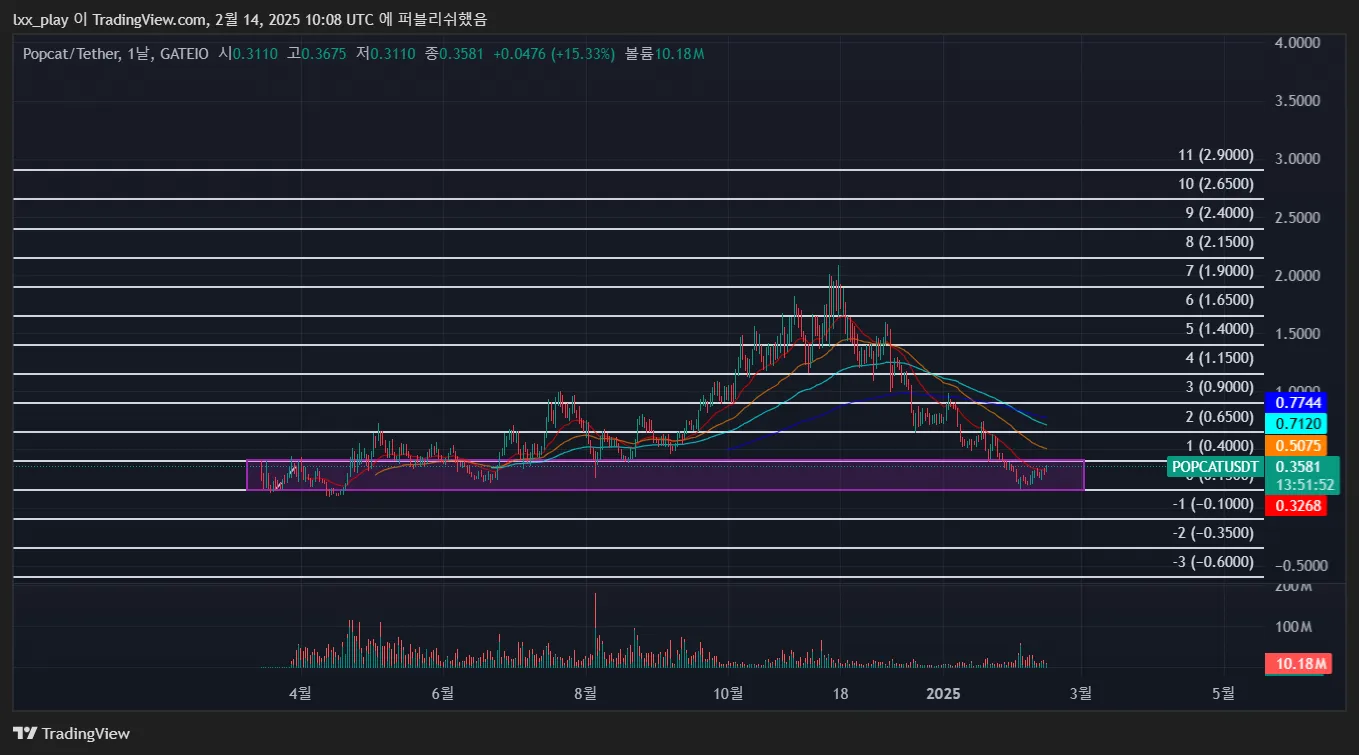Click the 5월 date label on time axis
1359x755 pixels.
1223,693
